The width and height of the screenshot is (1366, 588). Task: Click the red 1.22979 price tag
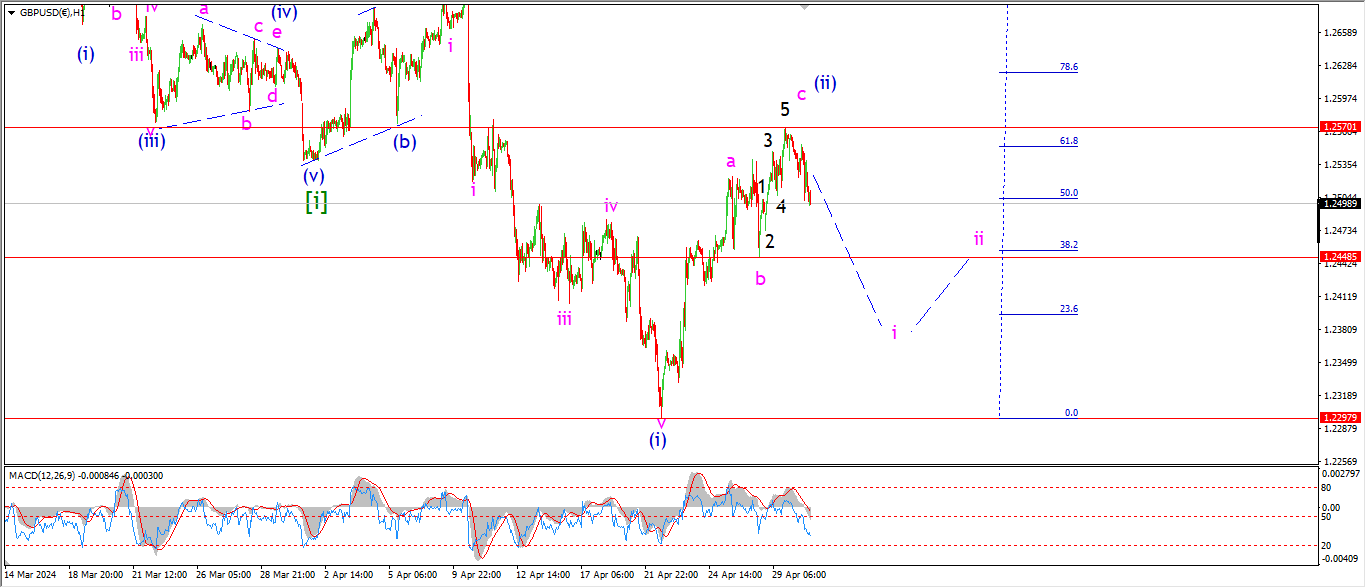click(1339, 418)
